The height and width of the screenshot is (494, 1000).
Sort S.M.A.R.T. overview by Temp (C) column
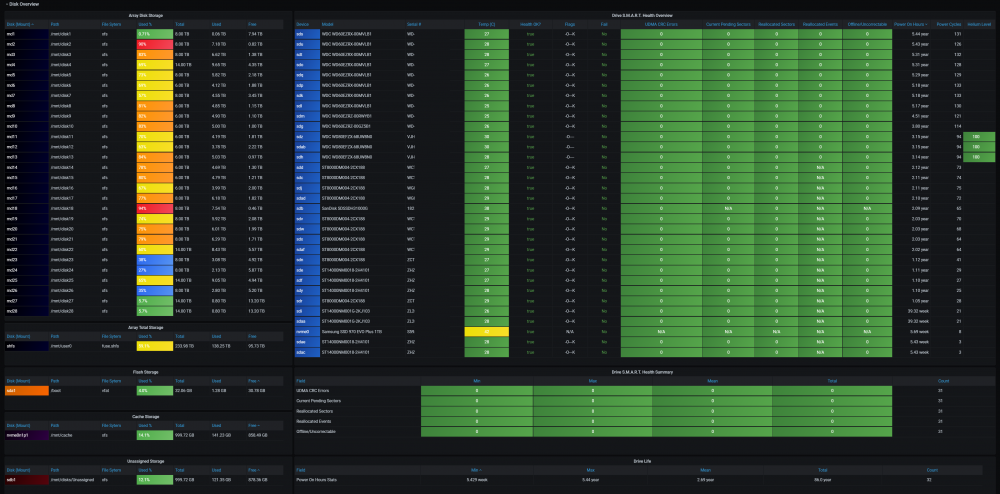pos(487,24)
